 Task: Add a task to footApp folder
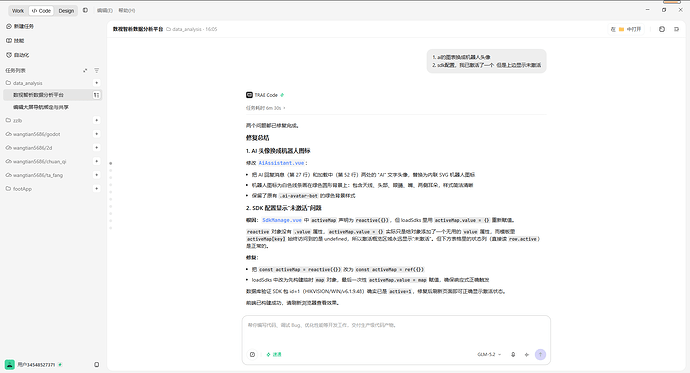pos(96,188)
